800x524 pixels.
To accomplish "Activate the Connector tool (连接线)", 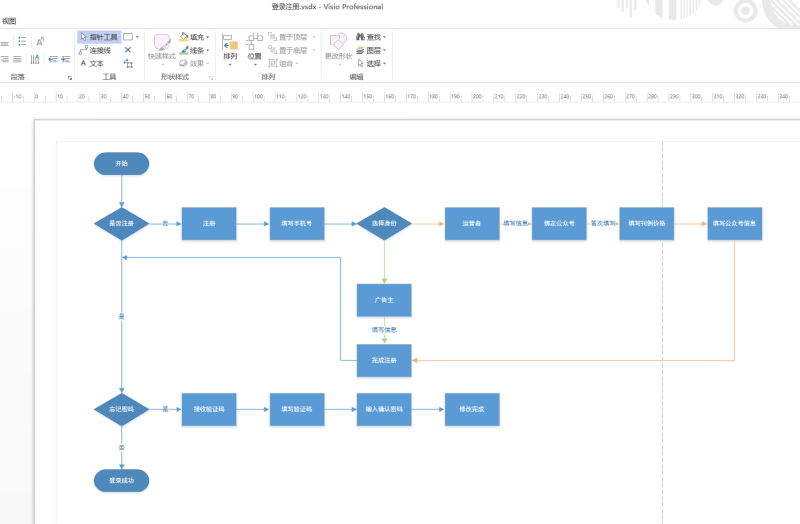I will tap(95, 50).
